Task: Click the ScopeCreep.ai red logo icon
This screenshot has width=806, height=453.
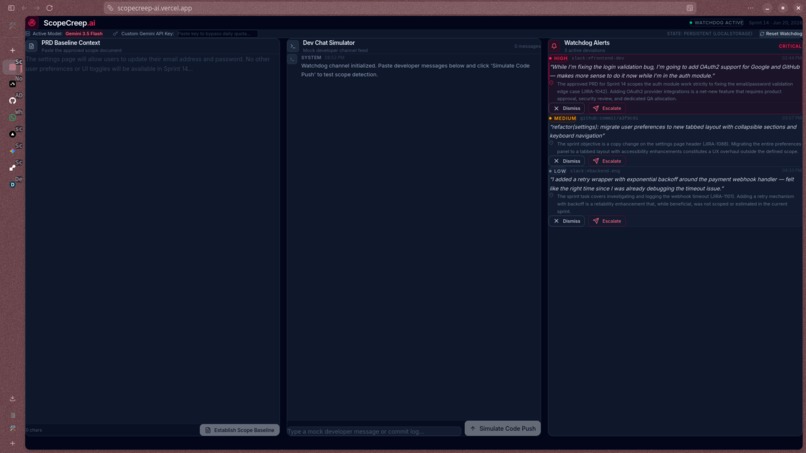Action: (x=32, y=23)
